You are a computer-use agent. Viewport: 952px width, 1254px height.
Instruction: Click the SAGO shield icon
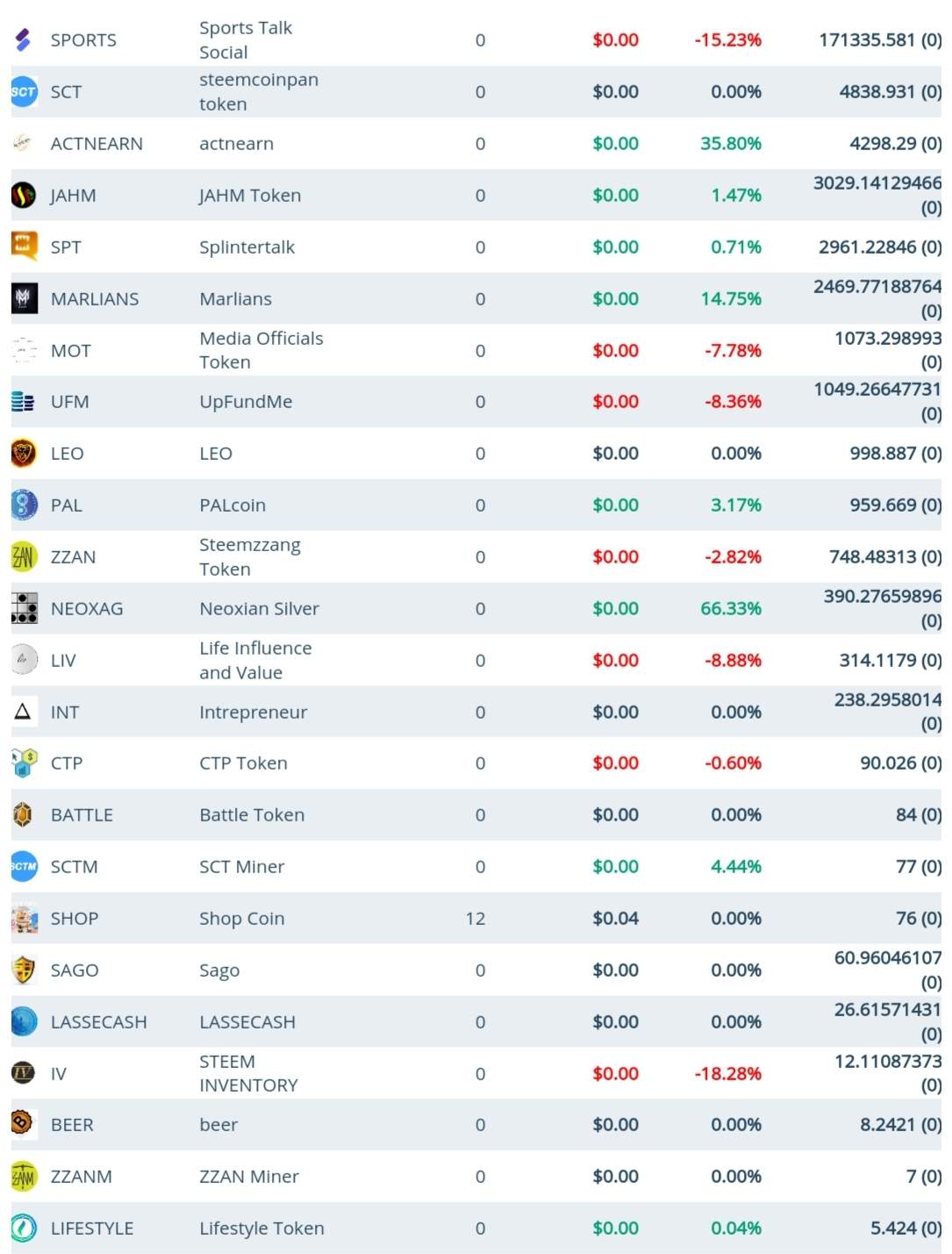tap(24, 970)
